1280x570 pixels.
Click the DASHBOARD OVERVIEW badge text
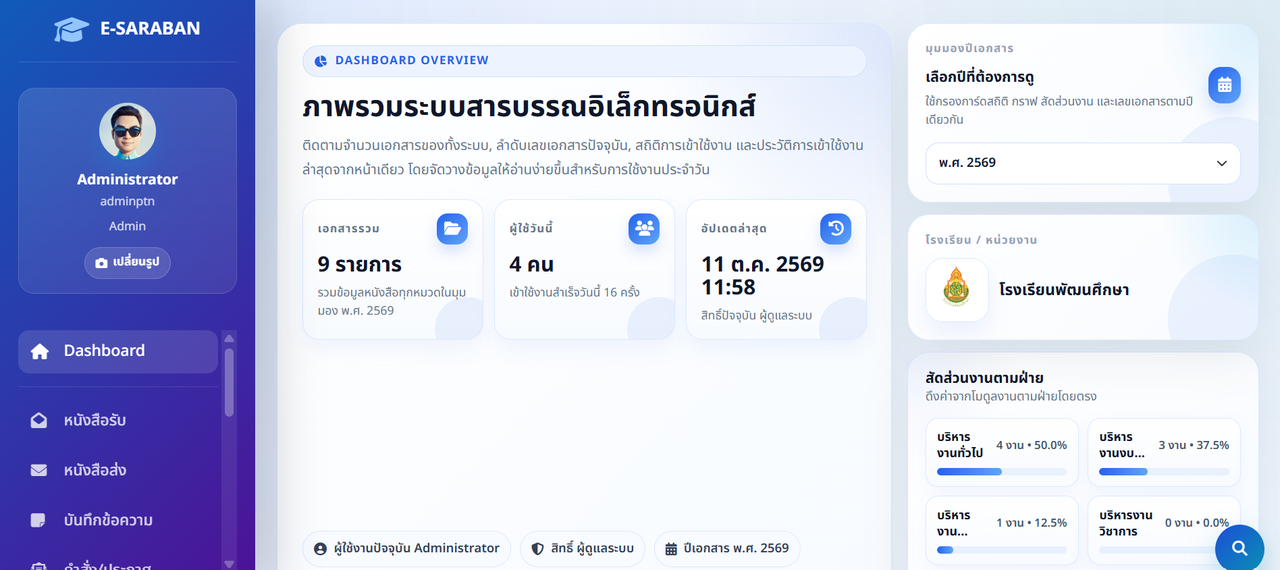tap(412, 61)
